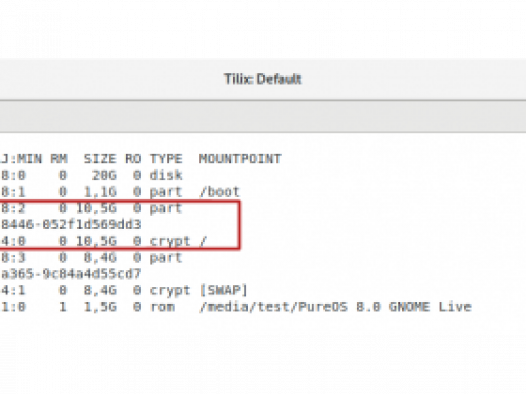Click the RO column header text
The width and height of the screenshot is (526, 394).
[x=133, y=159]
